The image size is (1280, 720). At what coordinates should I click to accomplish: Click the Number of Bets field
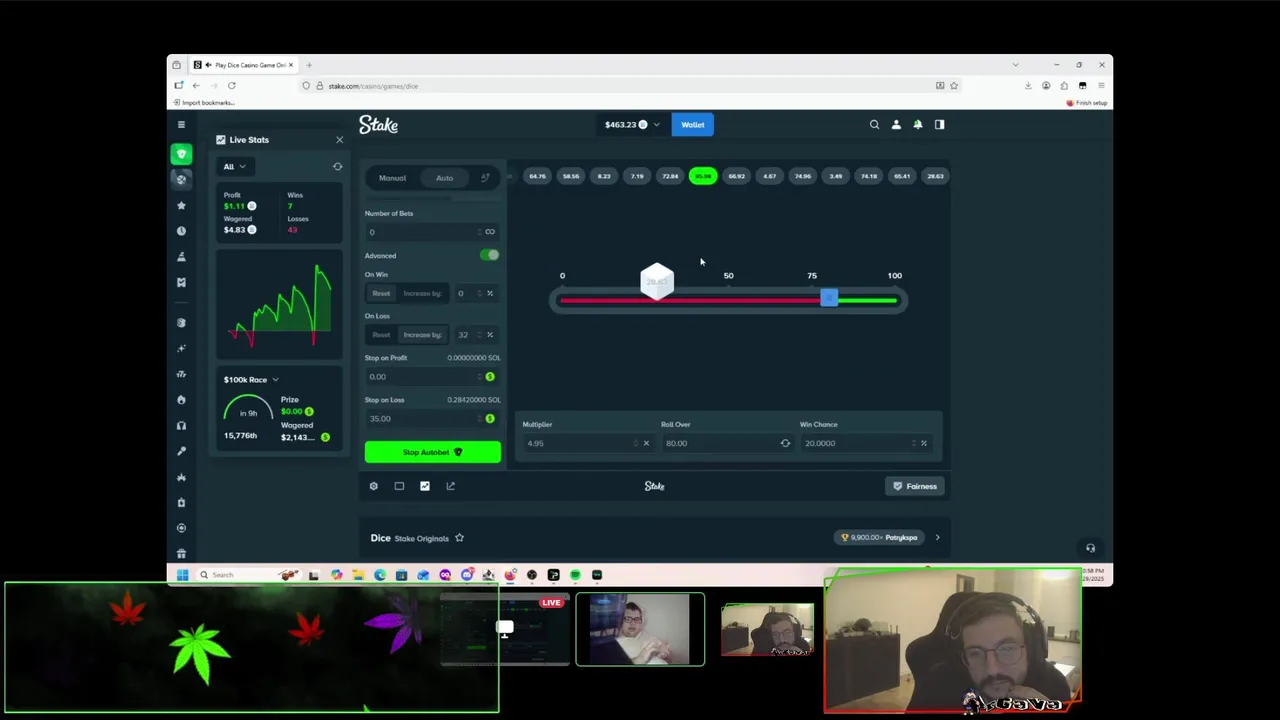pos(421,232)
